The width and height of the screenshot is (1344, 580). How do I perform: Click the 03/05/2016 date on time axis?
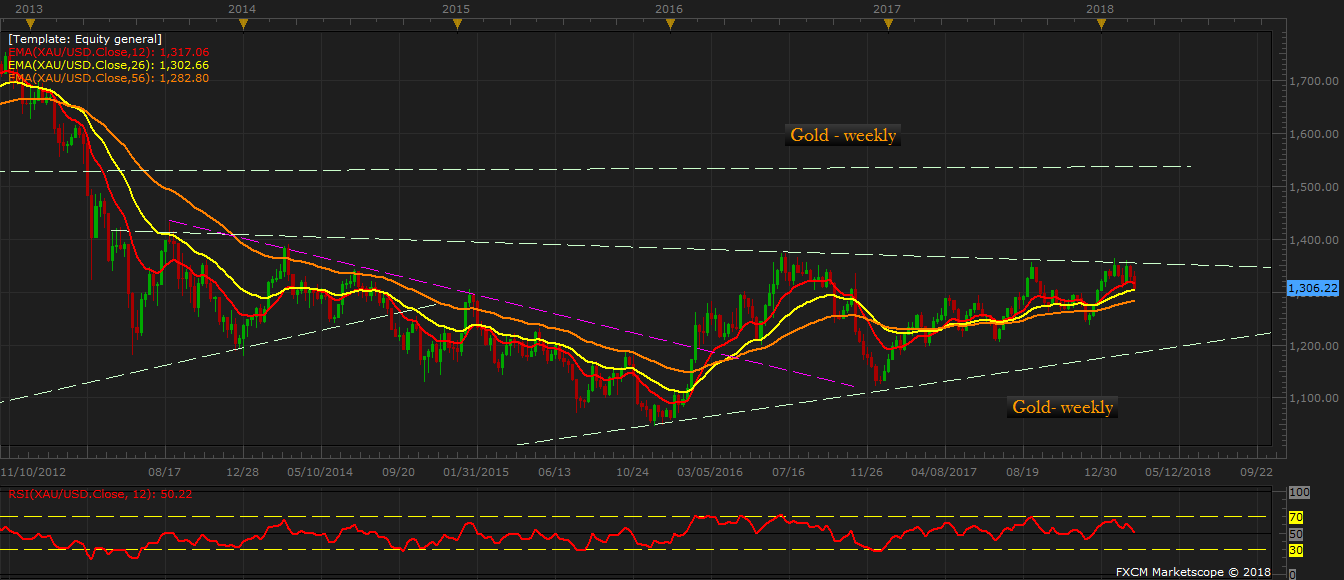pos(711,470)
